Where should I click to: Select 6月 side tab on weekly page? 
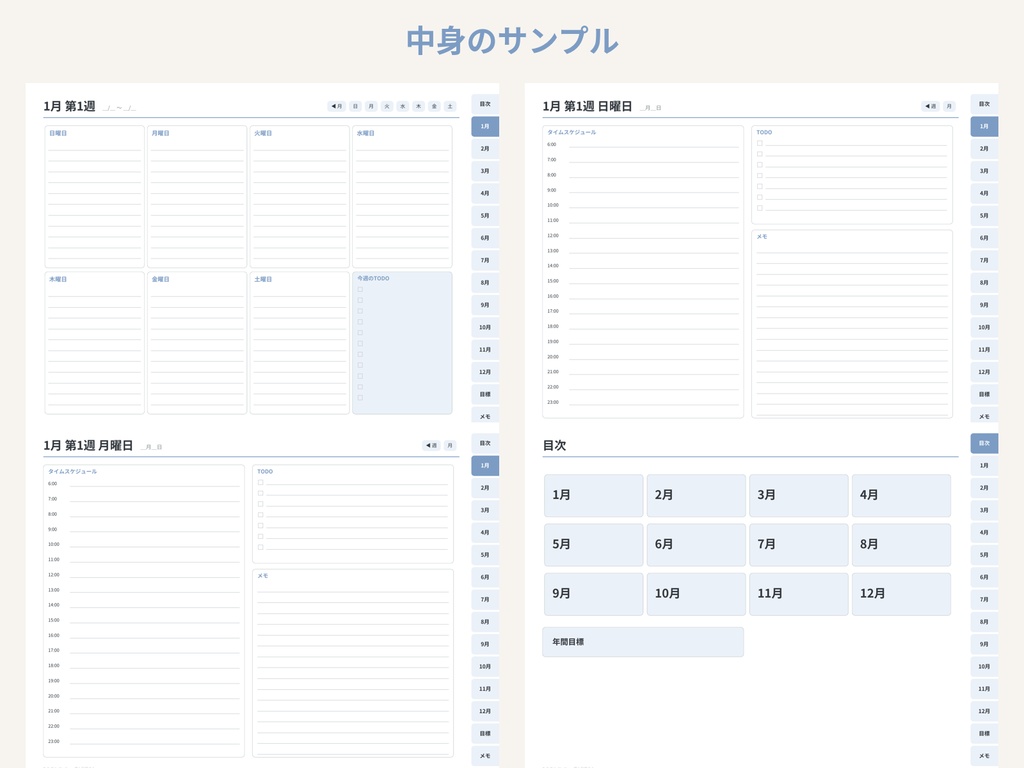[485, 238]
